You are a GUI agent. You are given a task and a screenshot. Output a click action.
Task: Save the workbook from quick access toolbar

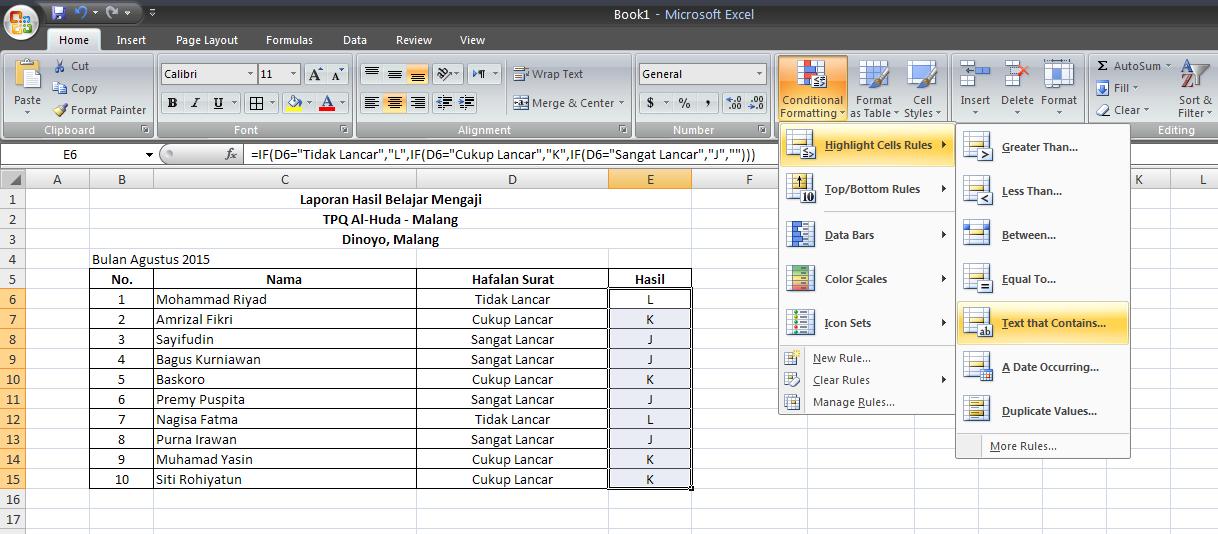(x=58, y=13)
